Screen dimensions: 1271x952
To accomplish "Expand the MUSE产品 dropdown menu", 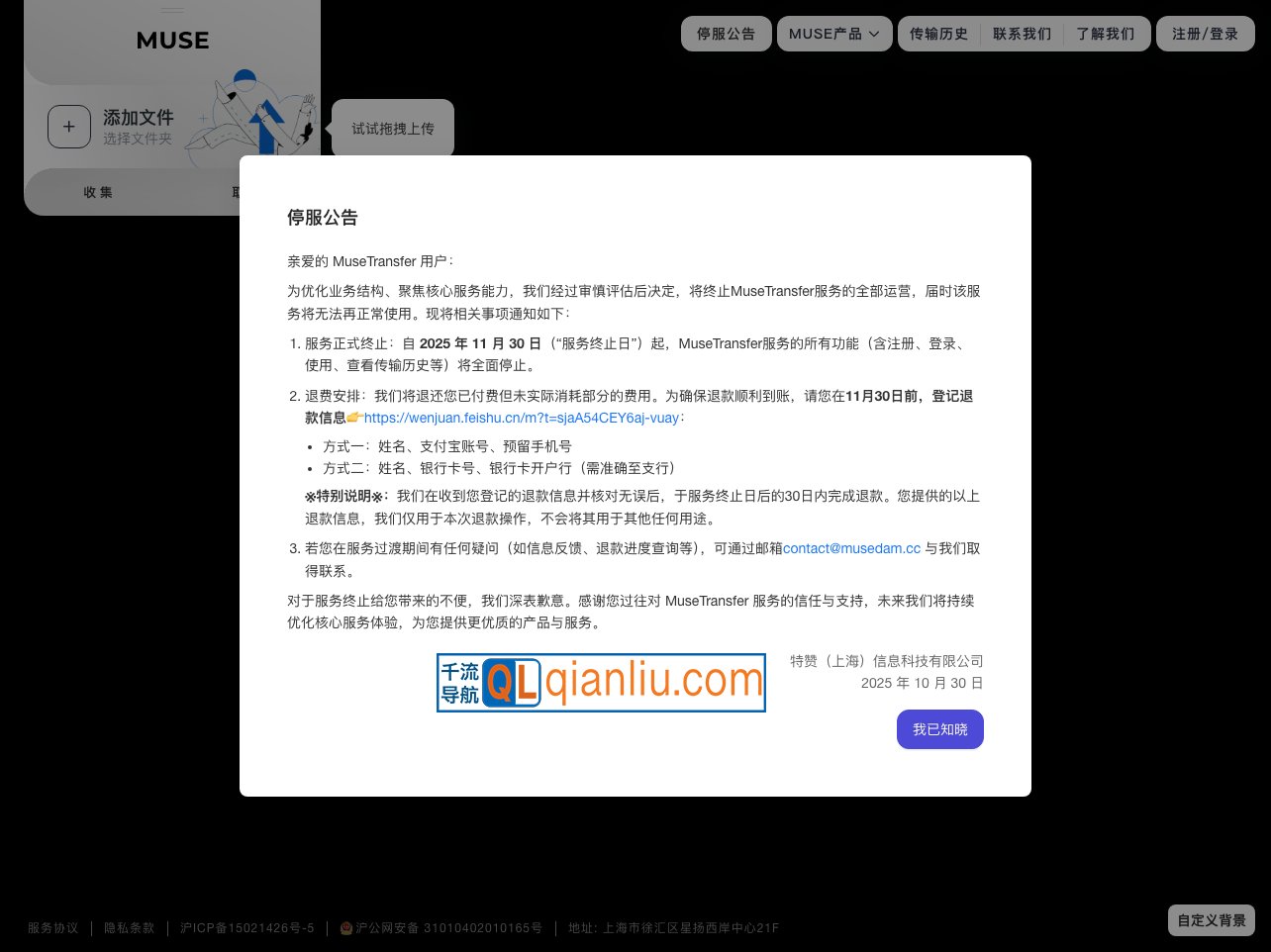I will [x=833, y=34].
